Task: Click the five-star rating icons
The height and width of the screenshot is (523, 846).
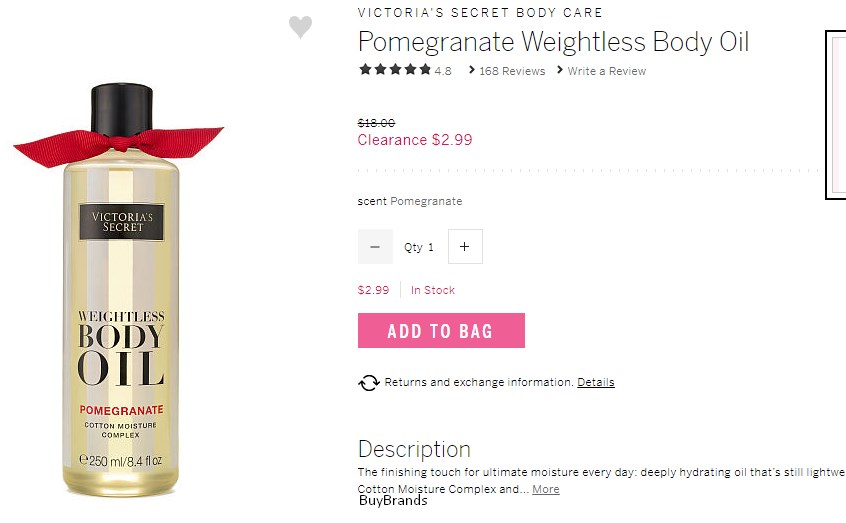Action: pos(395,69)
